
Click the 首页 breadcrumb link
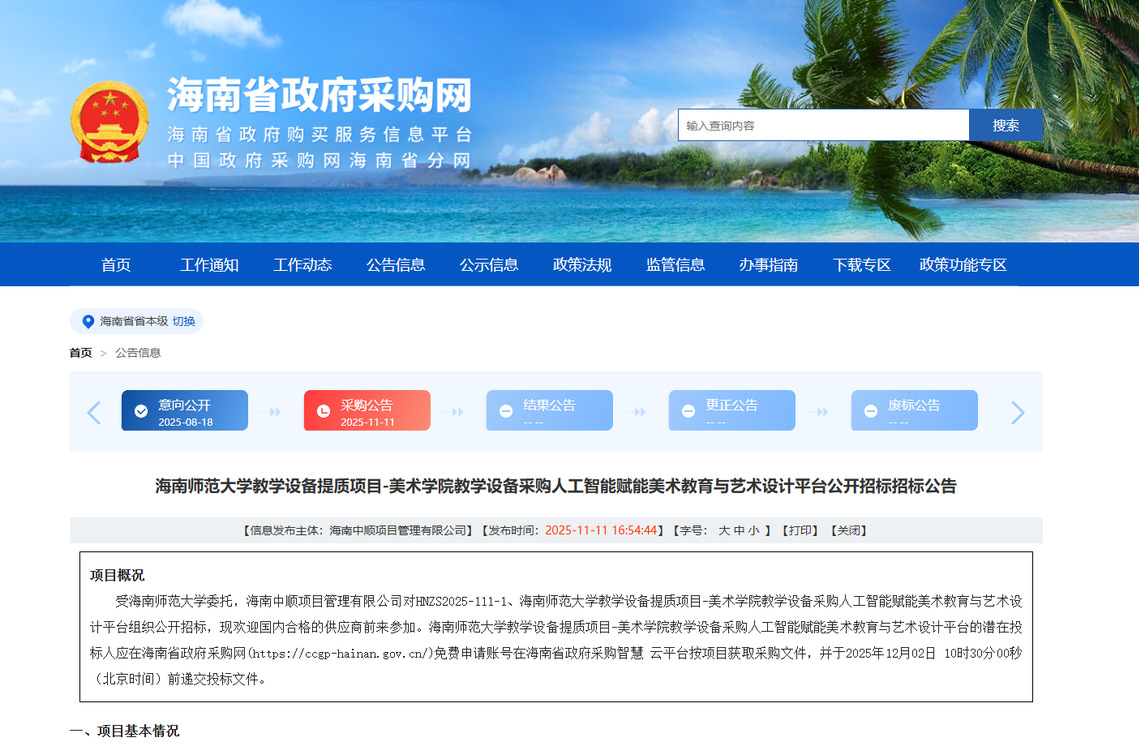[80, 353]
